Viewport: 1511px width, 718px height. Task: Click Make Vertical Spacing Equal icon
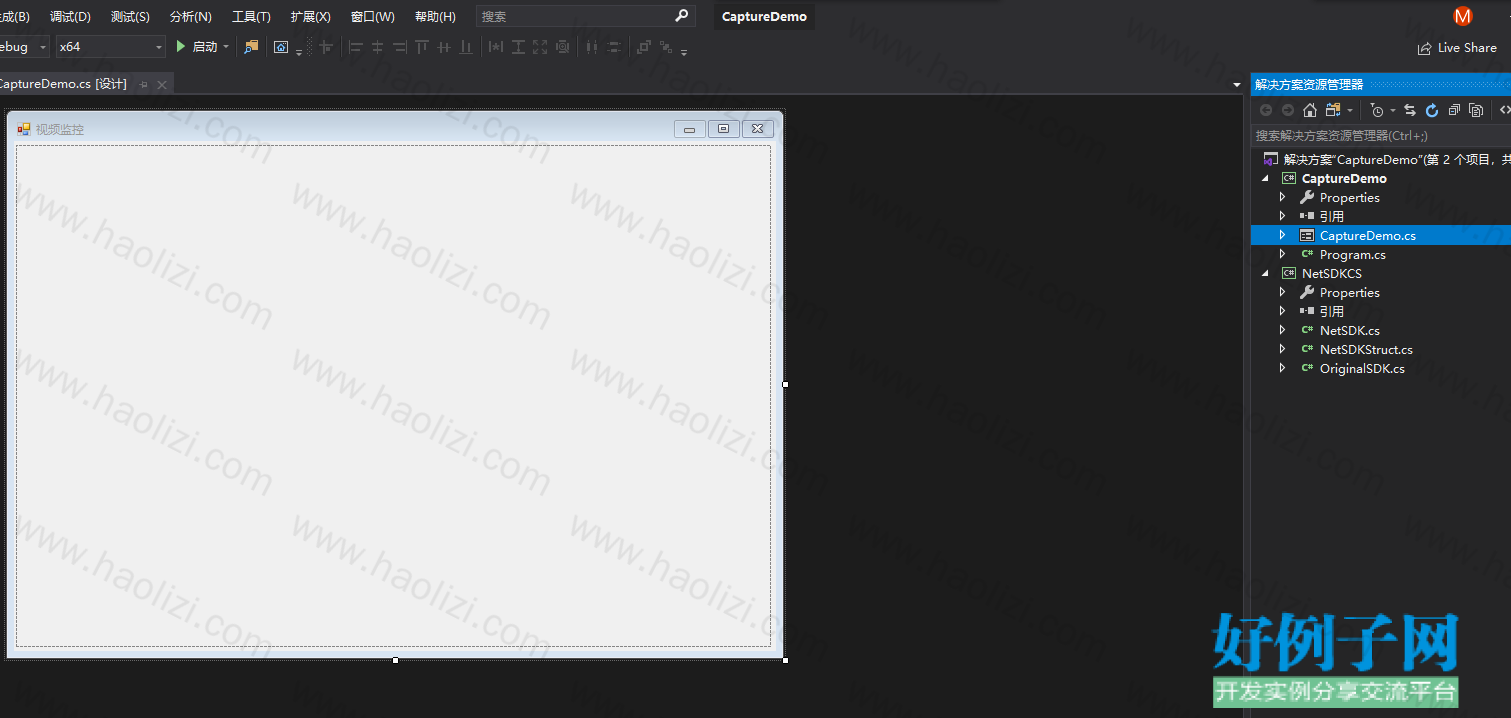pos(614,47)
